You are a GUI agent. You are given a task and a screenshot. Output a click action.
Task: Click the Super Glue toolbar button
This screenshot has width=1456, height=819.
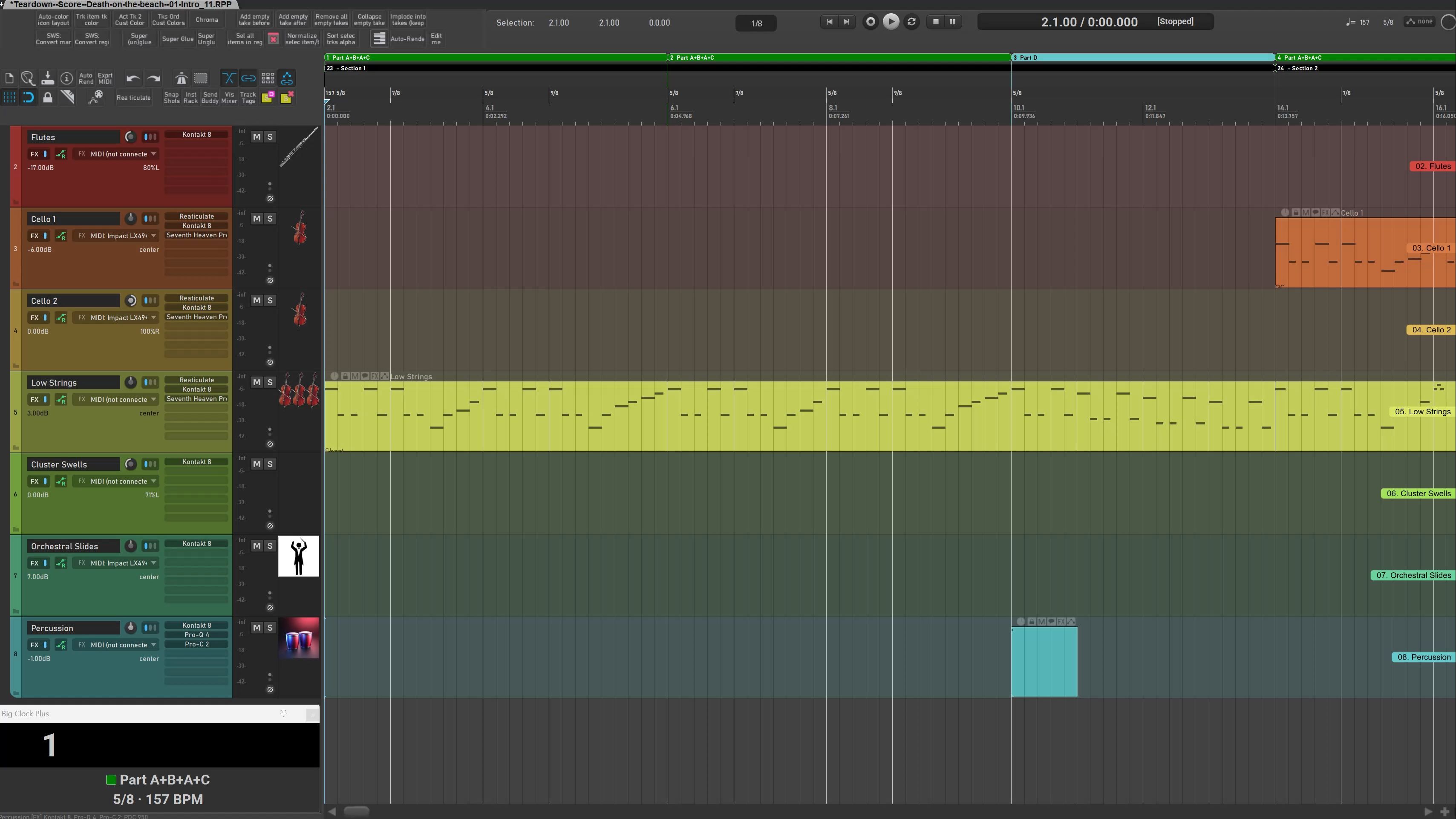(178, 38)
